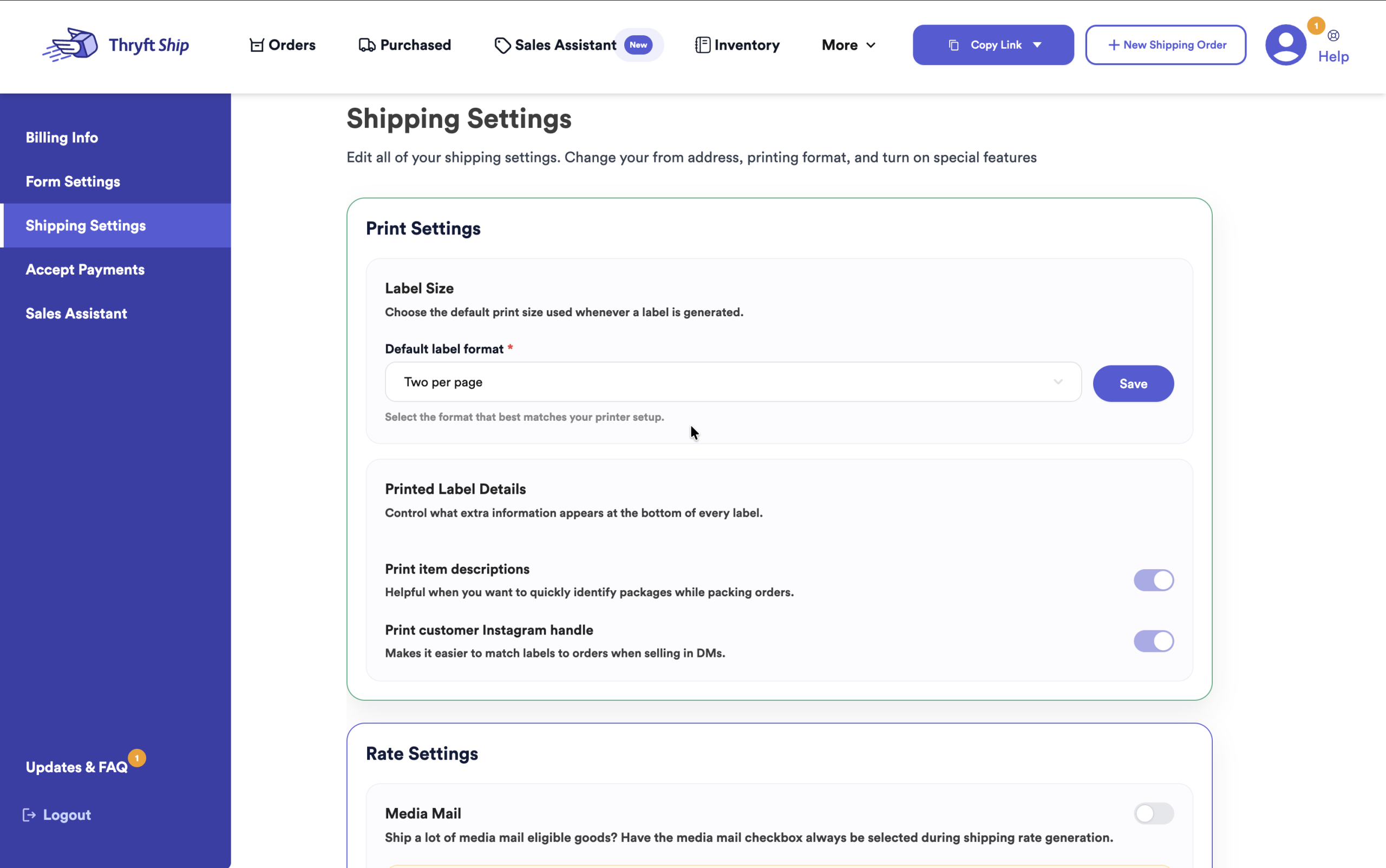Click the Inventory notebook icon
Viewport: 1386px width, 868px height.
[702, 45]
